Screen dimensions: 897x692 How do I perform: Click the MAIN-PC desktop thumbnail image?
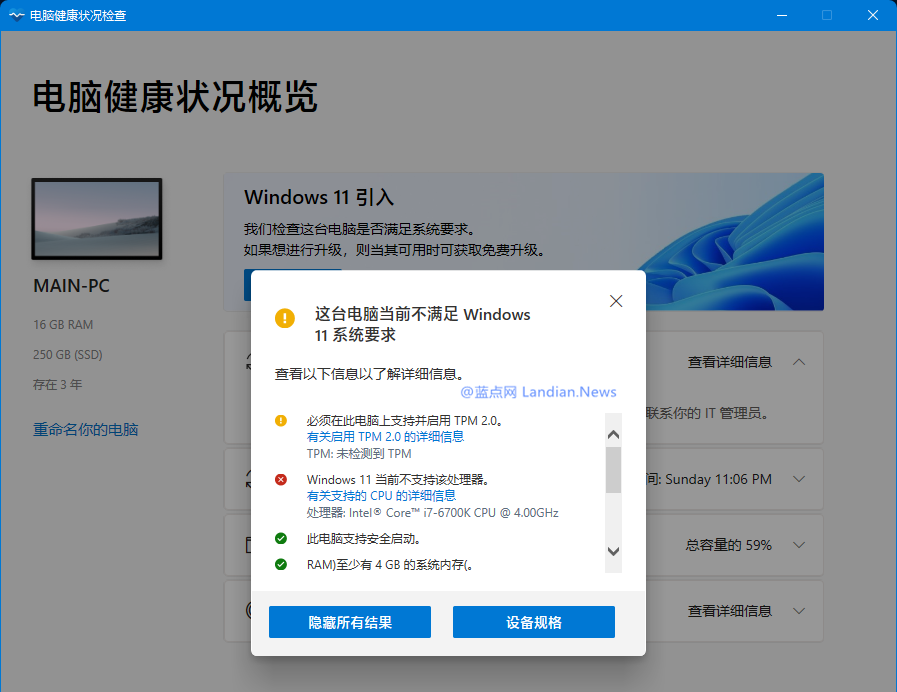97,219
